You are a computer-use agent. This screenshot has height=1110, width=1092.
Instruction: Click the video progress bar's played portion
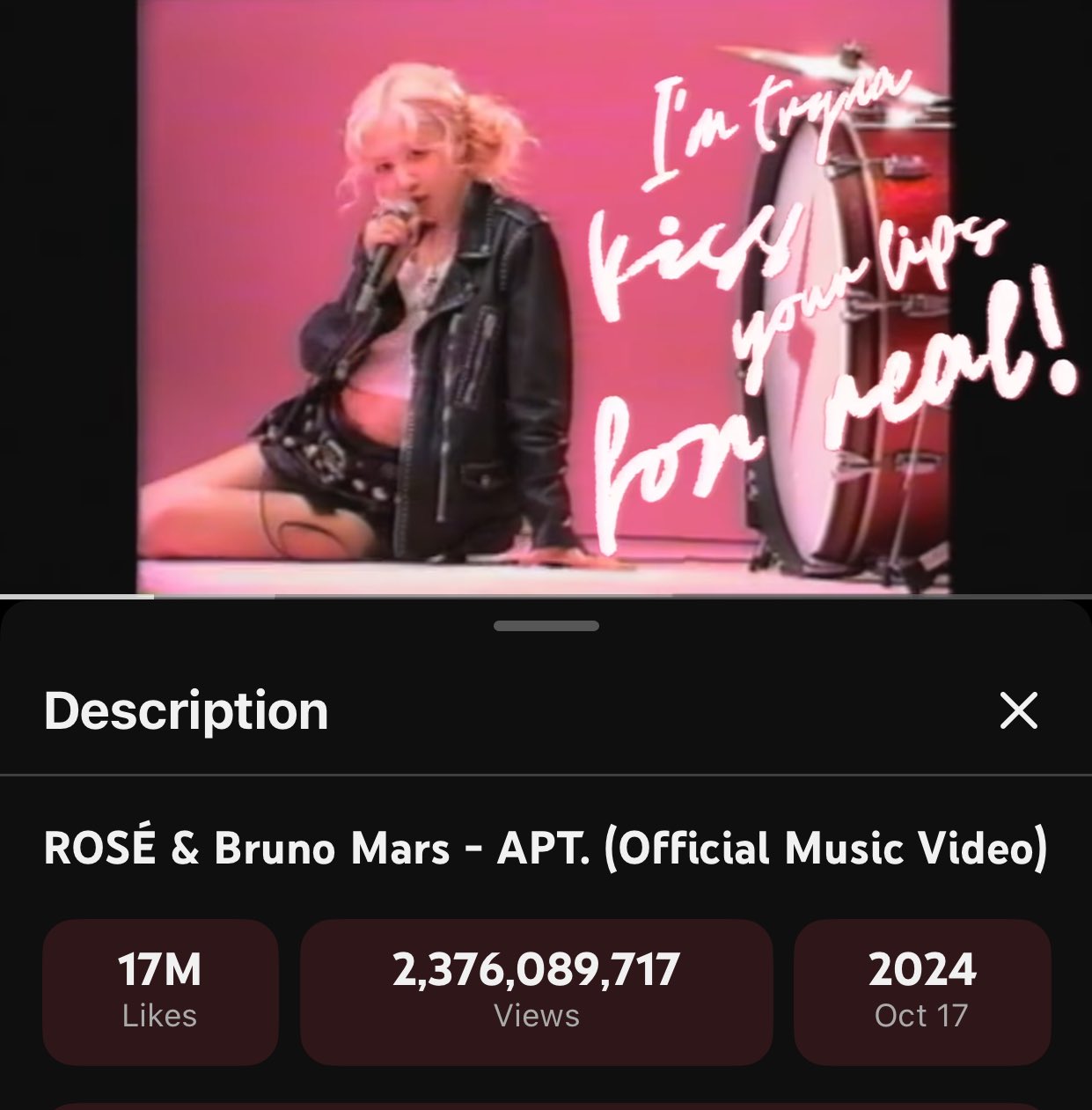[77, 596]
